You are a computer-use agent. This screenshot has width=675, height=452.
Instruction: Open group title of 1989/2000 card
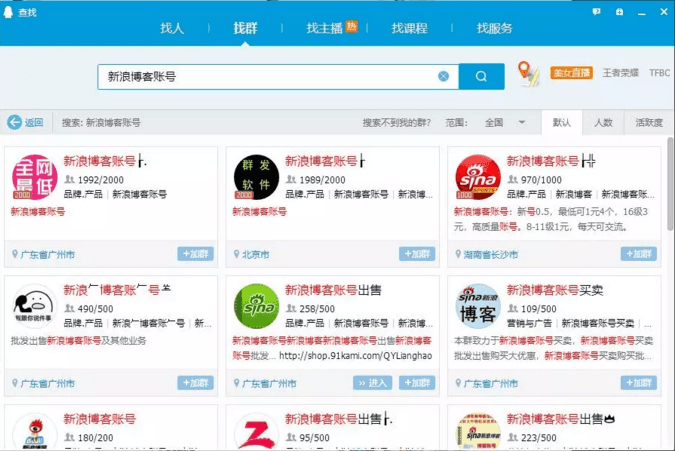325,161
